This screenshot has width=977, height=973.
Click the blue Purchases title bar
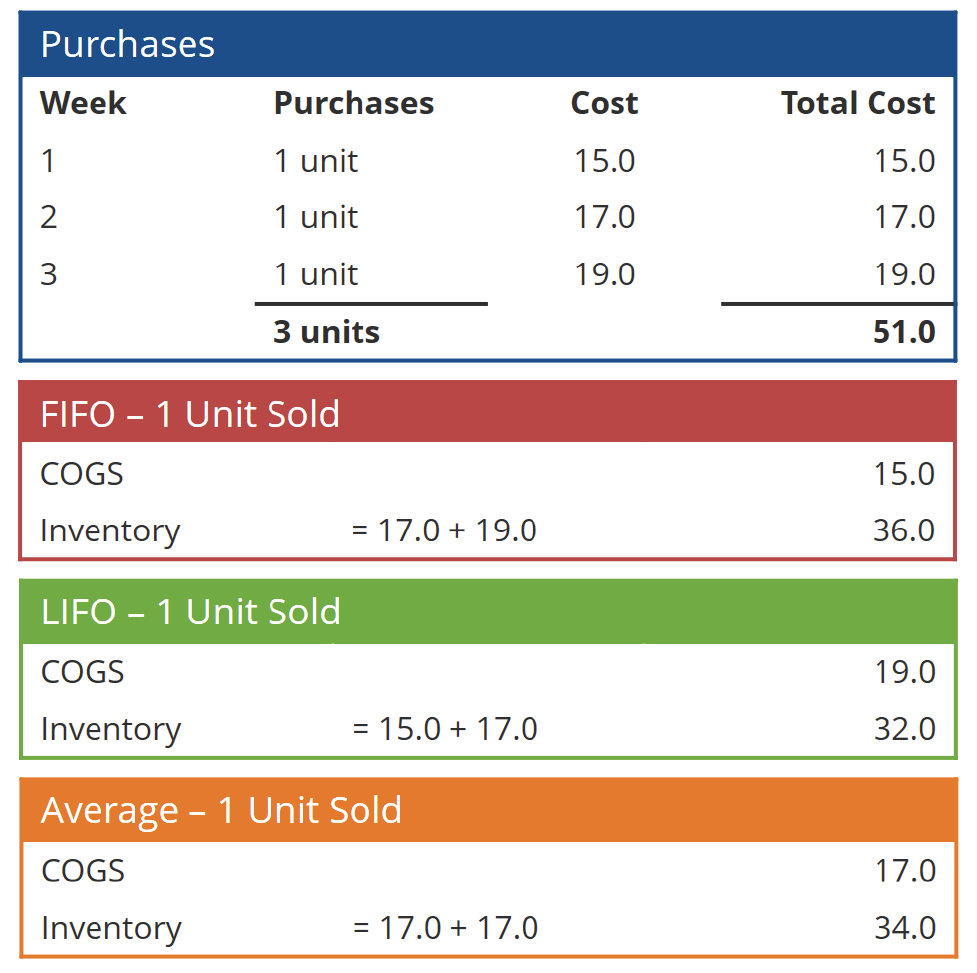click(x=488, y=45)
